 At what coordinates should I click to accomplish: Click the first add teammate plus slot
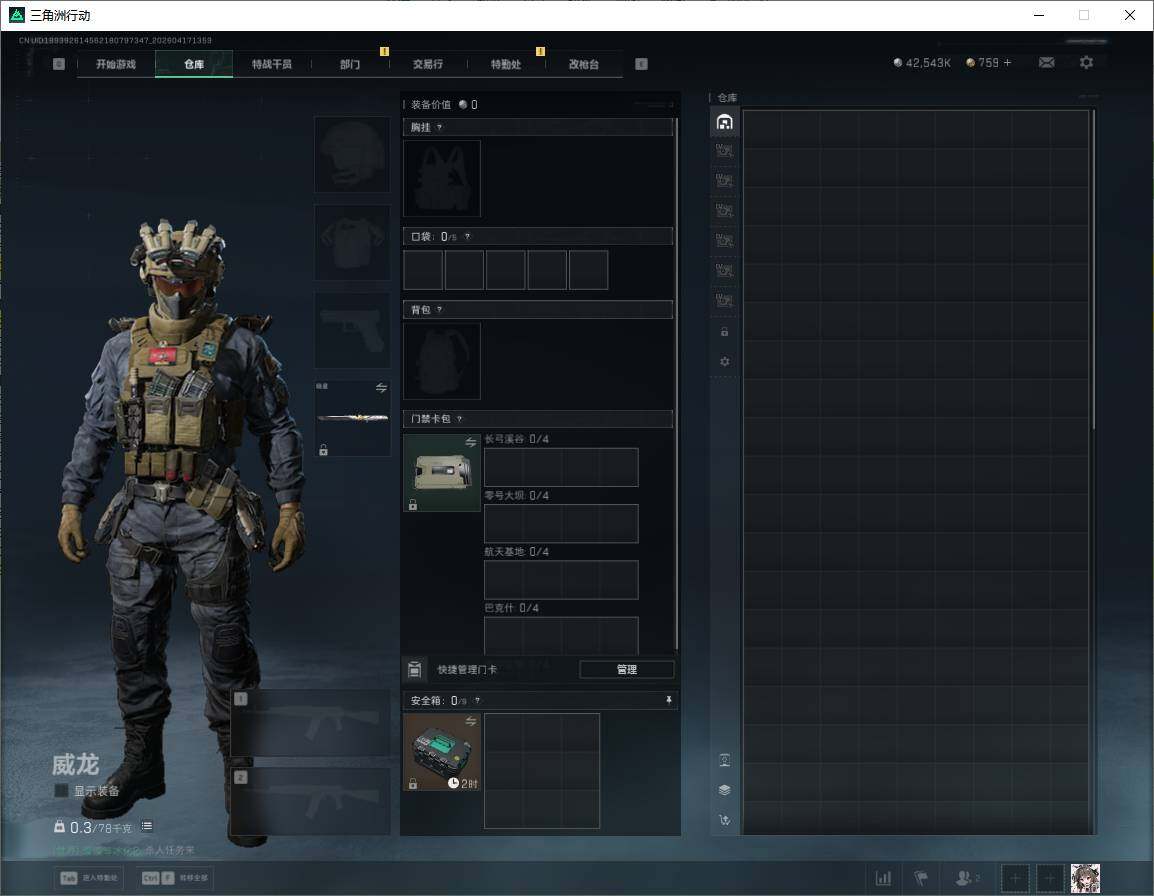click(1015, 878)
